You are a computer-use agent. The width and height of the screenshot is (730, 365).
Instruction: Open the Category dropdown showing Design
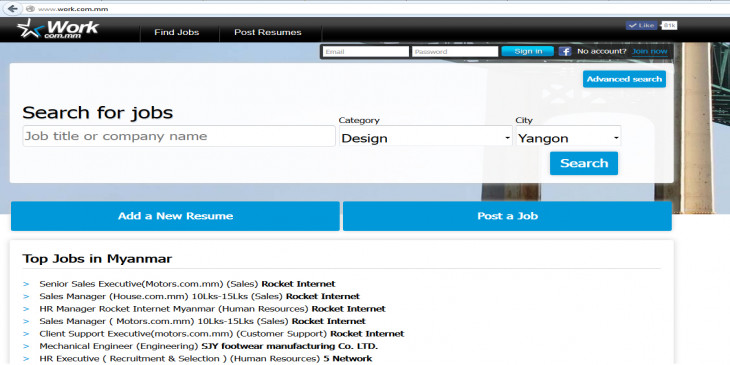click(x=426, y=138)
